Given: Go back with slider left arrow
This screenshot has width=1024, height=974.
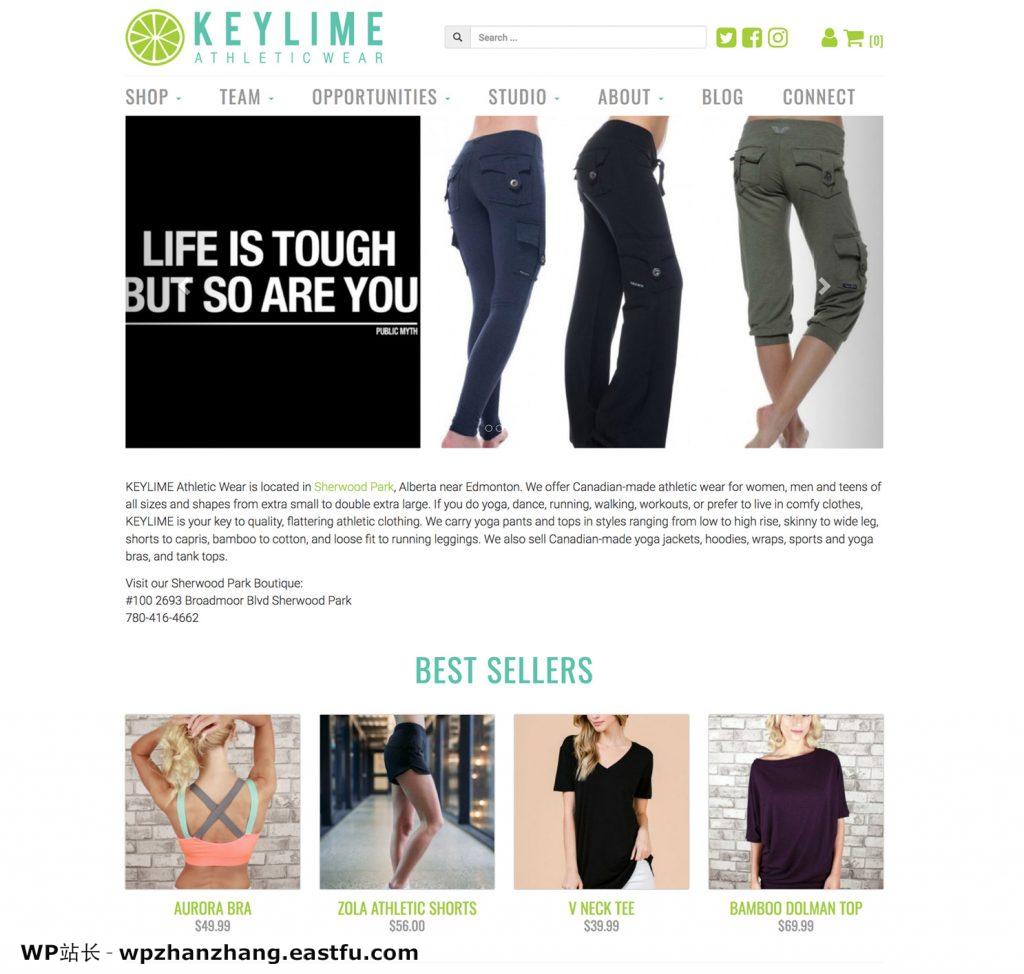Looking at the screenshot, I should [185, 285].
